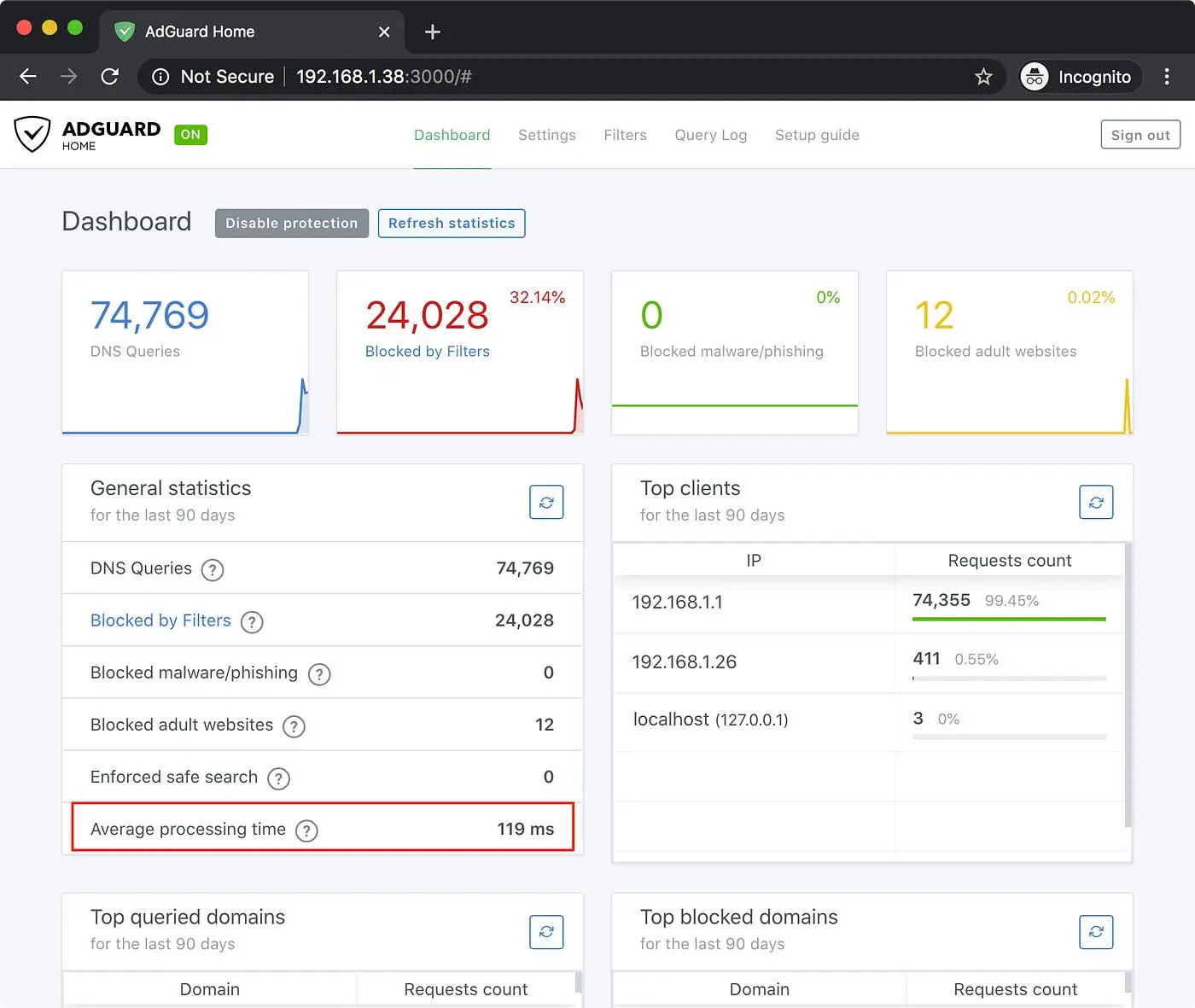Click Domain header in Top blocked domains
Viewport: 1195px width, 1008px height.
[x=760, y=989]
